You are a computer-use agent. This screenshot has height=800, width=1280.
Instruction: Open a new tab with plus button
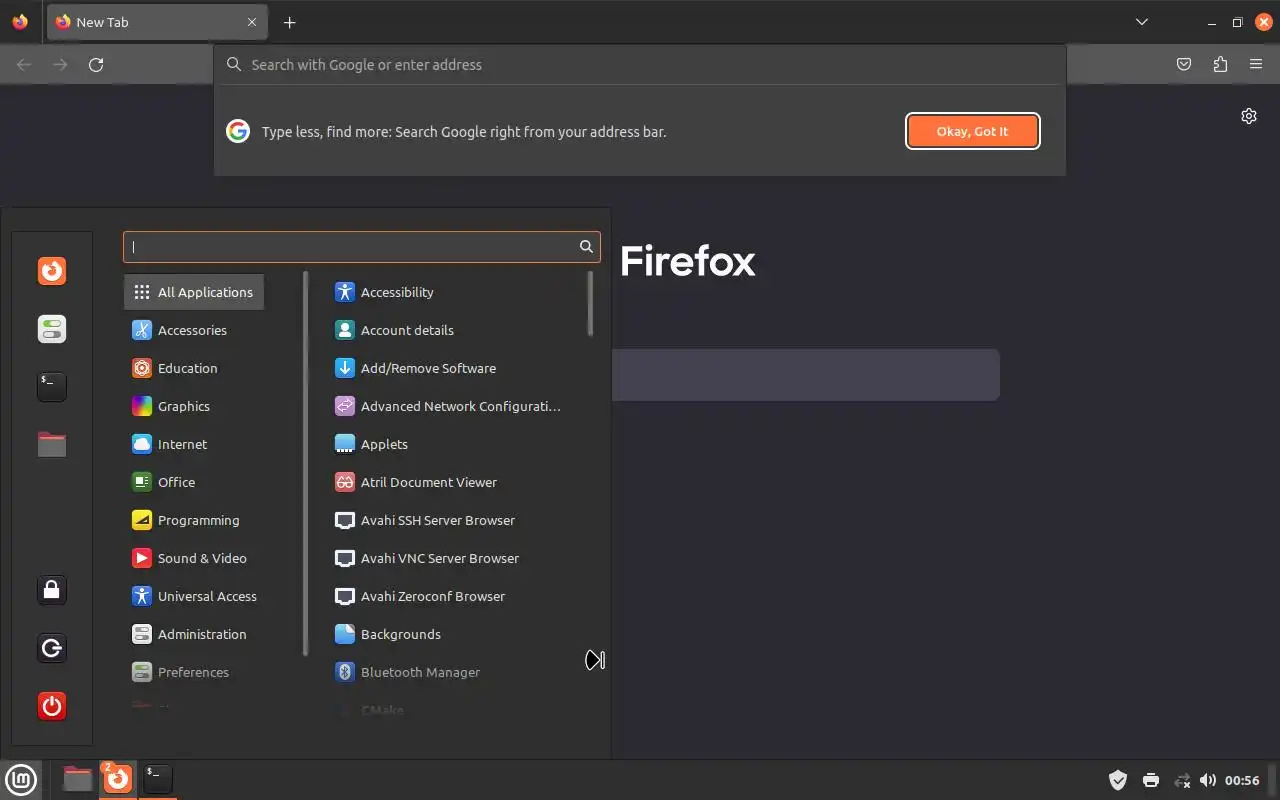tap(289, 22)
